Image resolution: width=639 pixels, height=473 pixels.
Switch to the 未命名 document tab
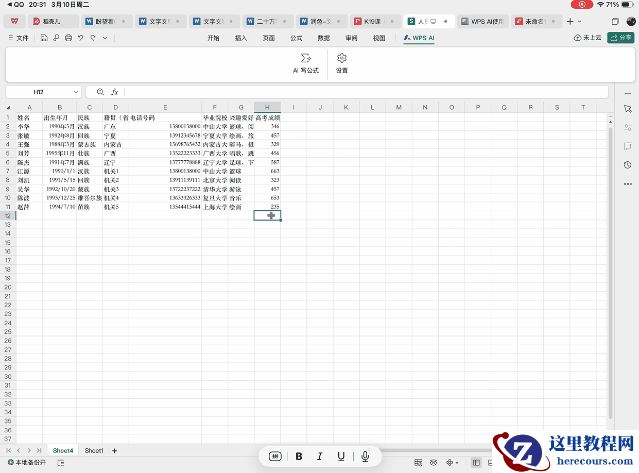tap(535, 21)
